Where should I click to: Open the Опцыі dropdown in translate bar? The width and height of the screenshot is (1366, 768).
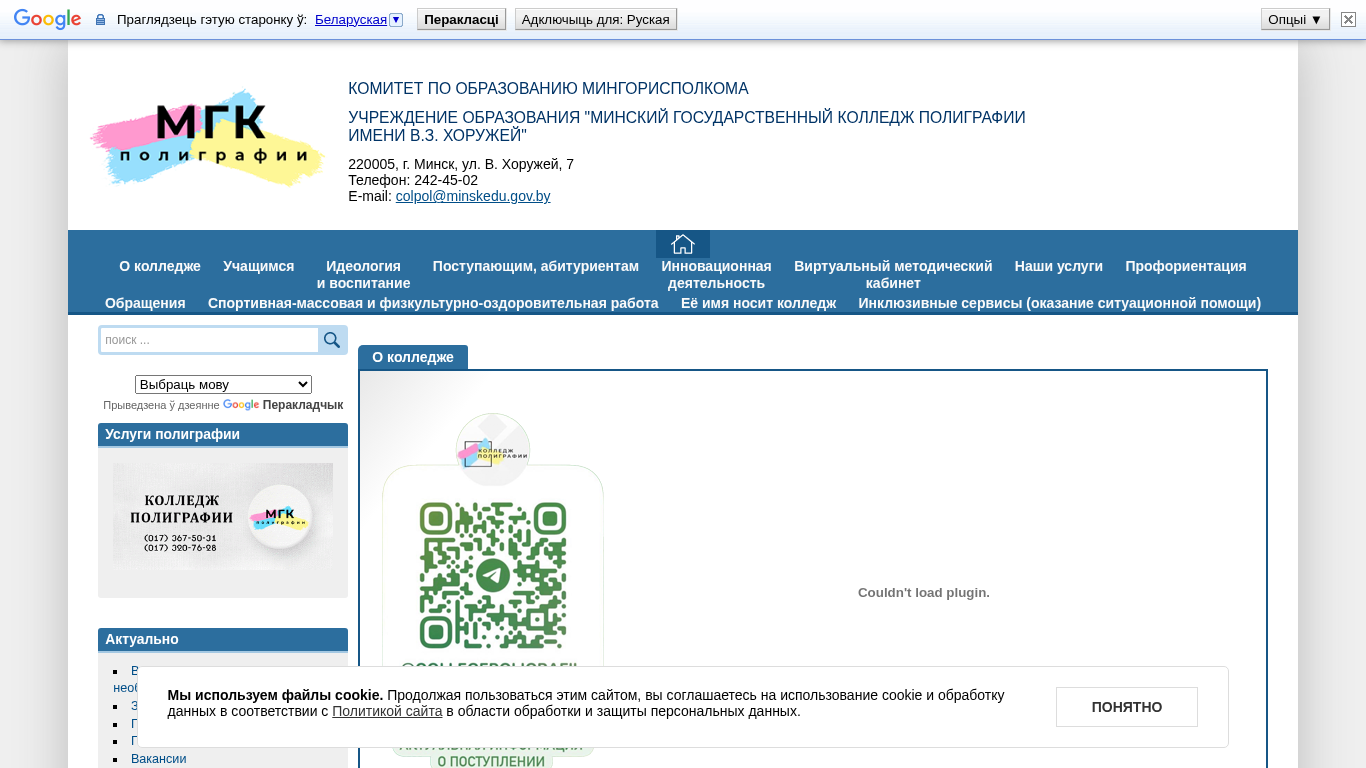(x=1295, y=19)
